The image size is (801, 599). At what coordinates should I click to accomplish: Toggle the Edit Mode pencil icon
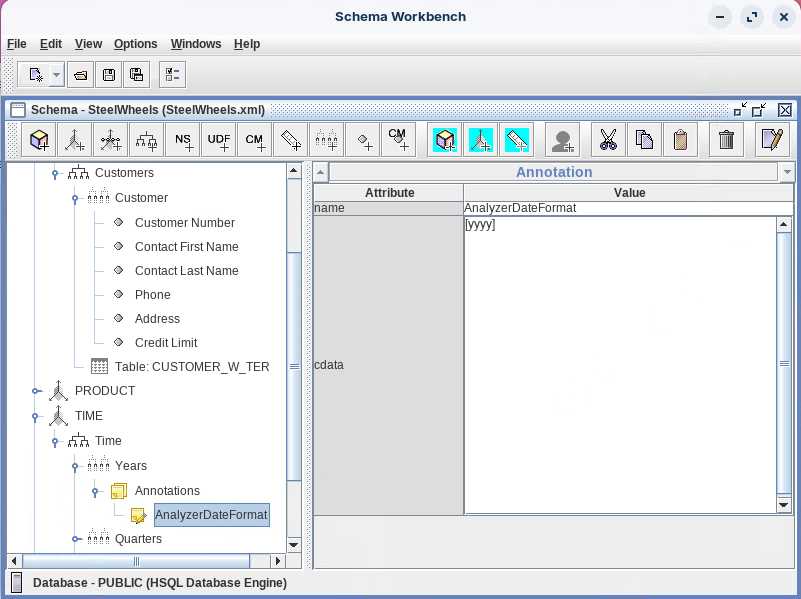click(771, 141)
